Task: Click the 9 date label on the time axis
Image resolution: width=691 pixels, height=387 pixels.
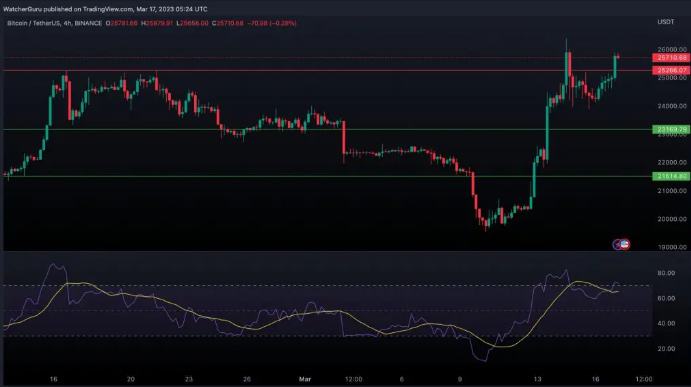Action: 460,379
